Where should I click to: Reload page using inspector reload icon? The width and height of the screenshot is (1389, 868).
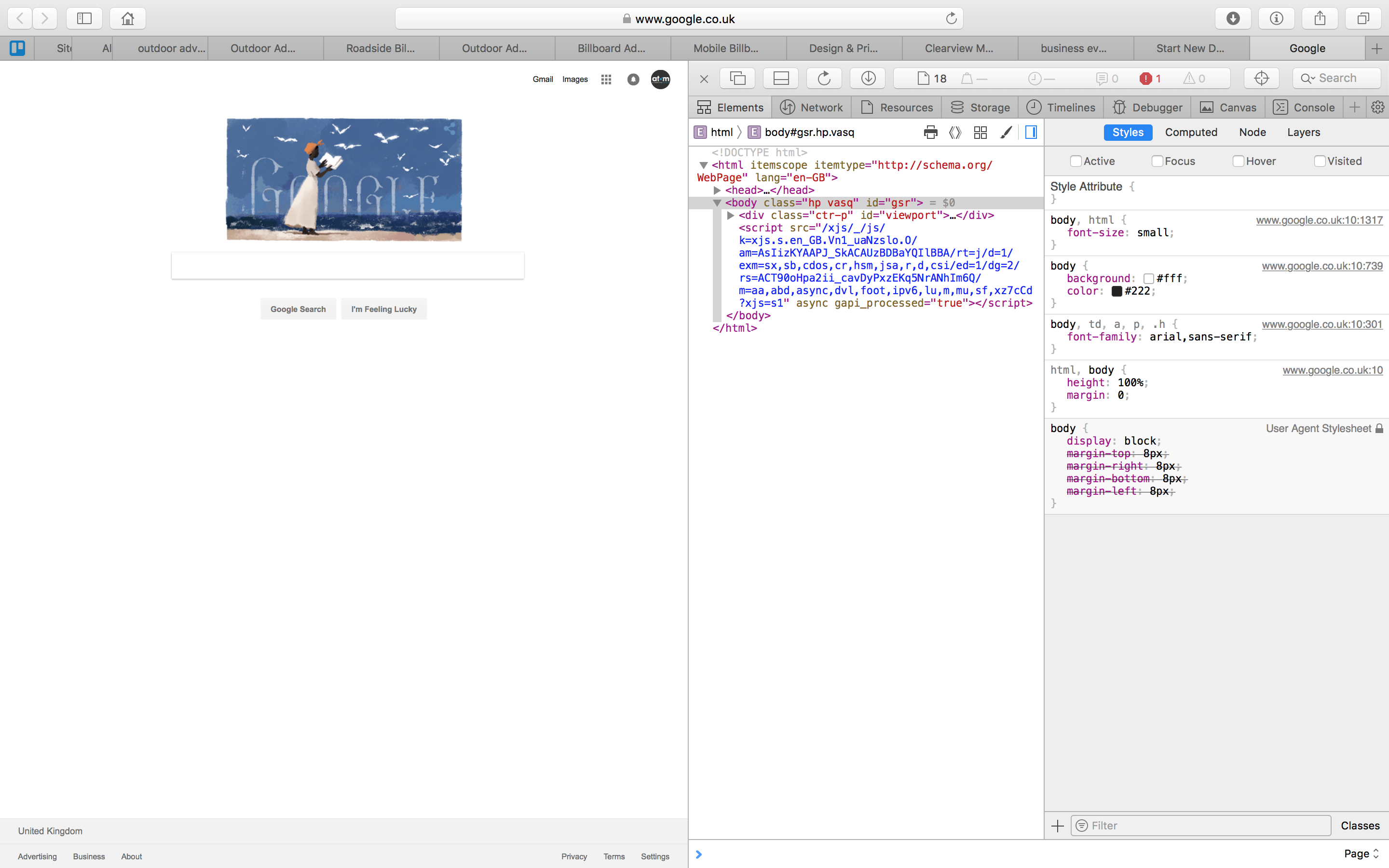tap(824, 78)
